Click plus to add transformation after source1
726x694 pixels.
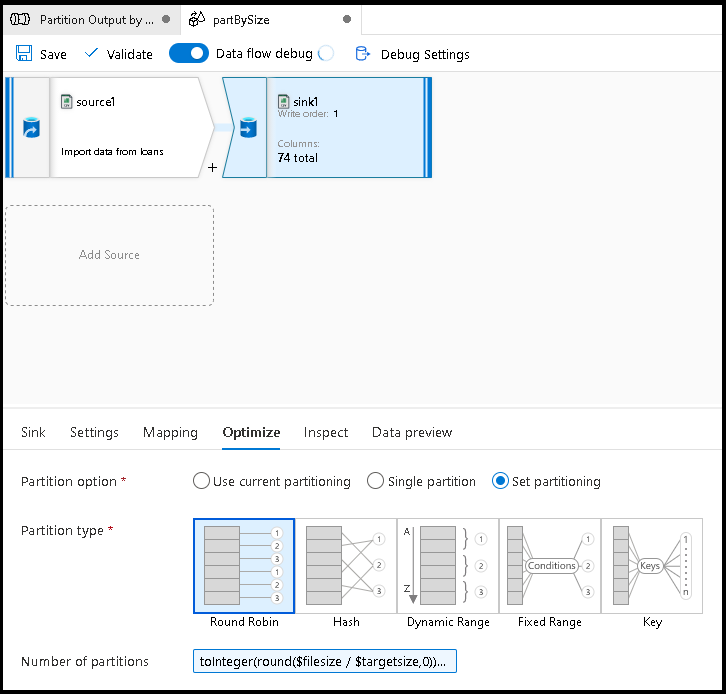212,168
